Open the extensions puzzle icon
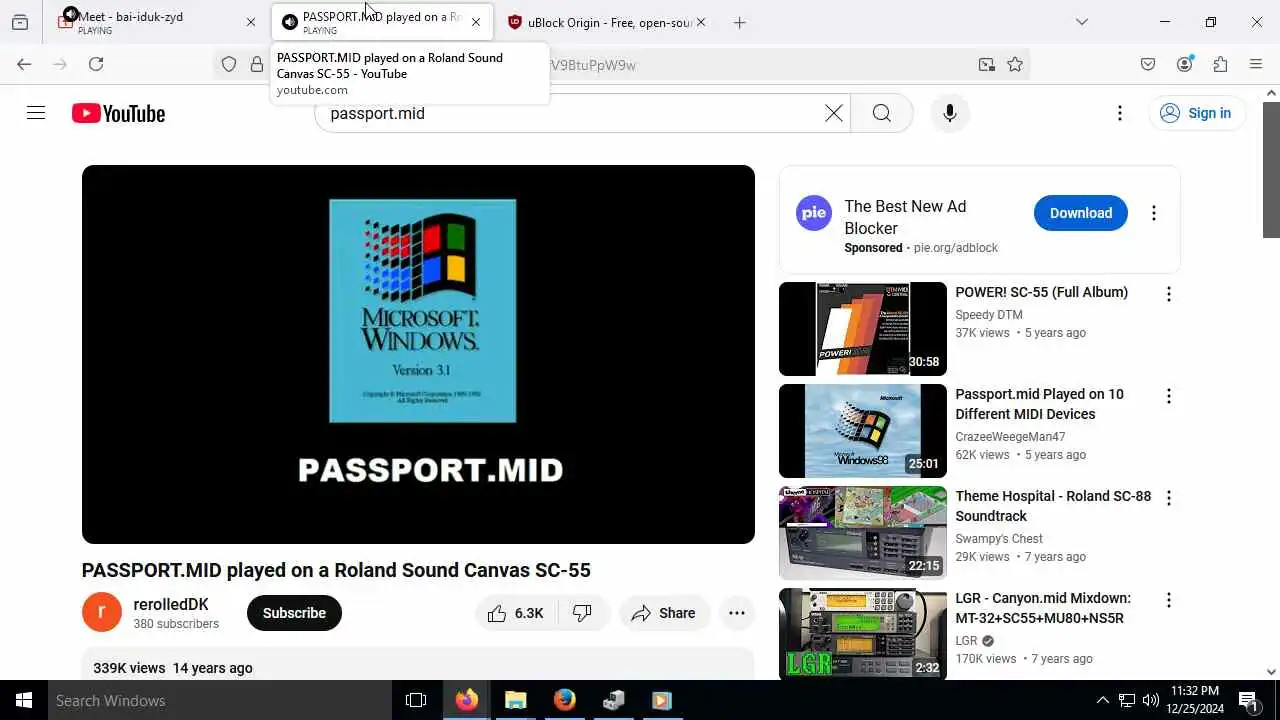Viewport: 1280px width, 720px height. click(1220, 64)
